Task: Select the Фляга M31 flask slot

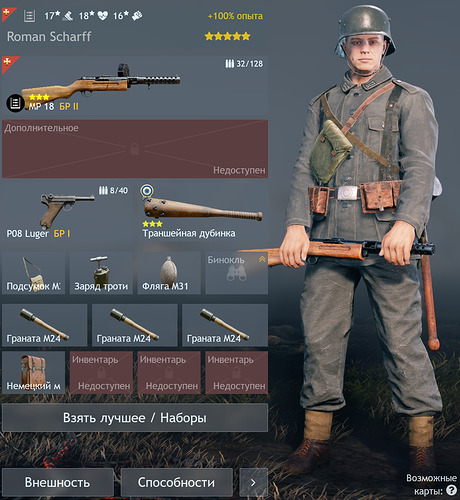Action: [169, 273]
